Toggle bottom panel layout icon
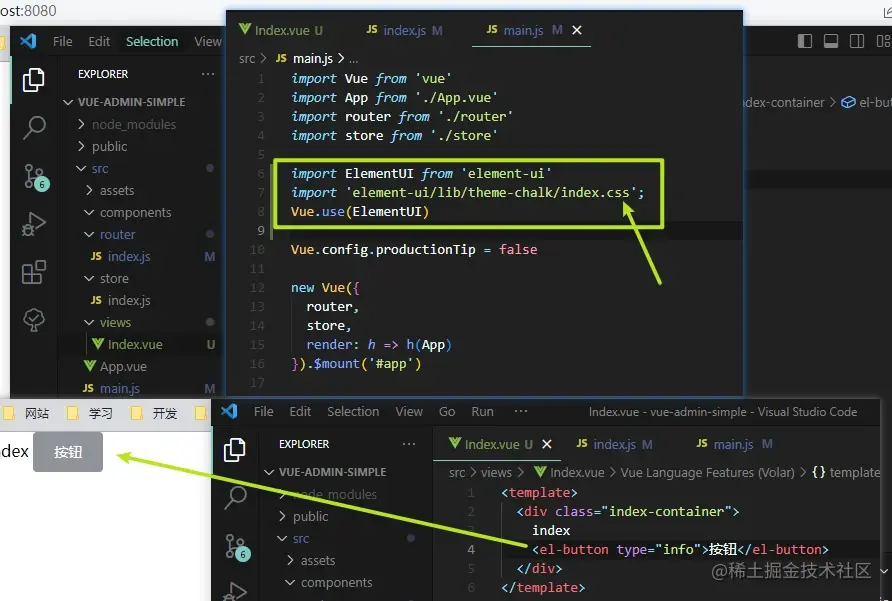Viewport: 892px width, 601px height. (x=831, y=41)
